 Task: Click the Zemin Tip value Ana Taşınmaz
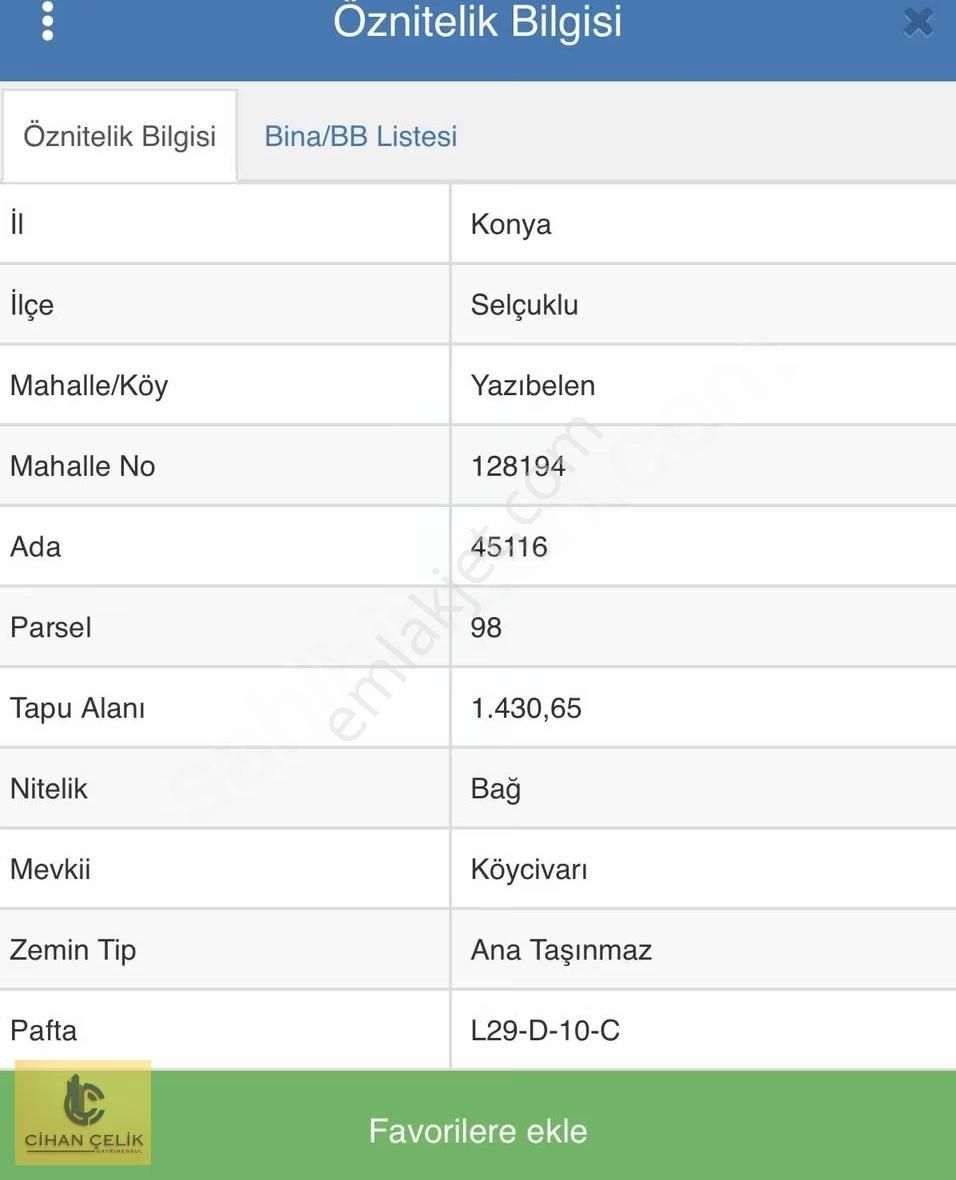pyautogui.click(x=560, y=950)
